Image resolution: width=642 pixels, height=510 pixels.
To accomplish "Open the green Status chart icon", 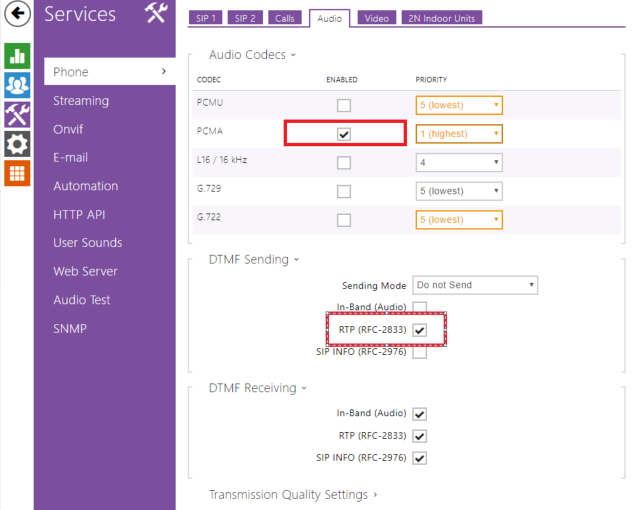I will coord(17,56).
